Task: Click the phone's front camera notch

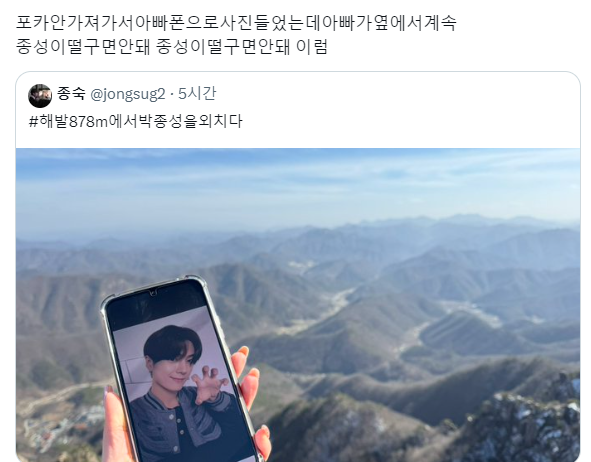Action: [x=153, y=293]
